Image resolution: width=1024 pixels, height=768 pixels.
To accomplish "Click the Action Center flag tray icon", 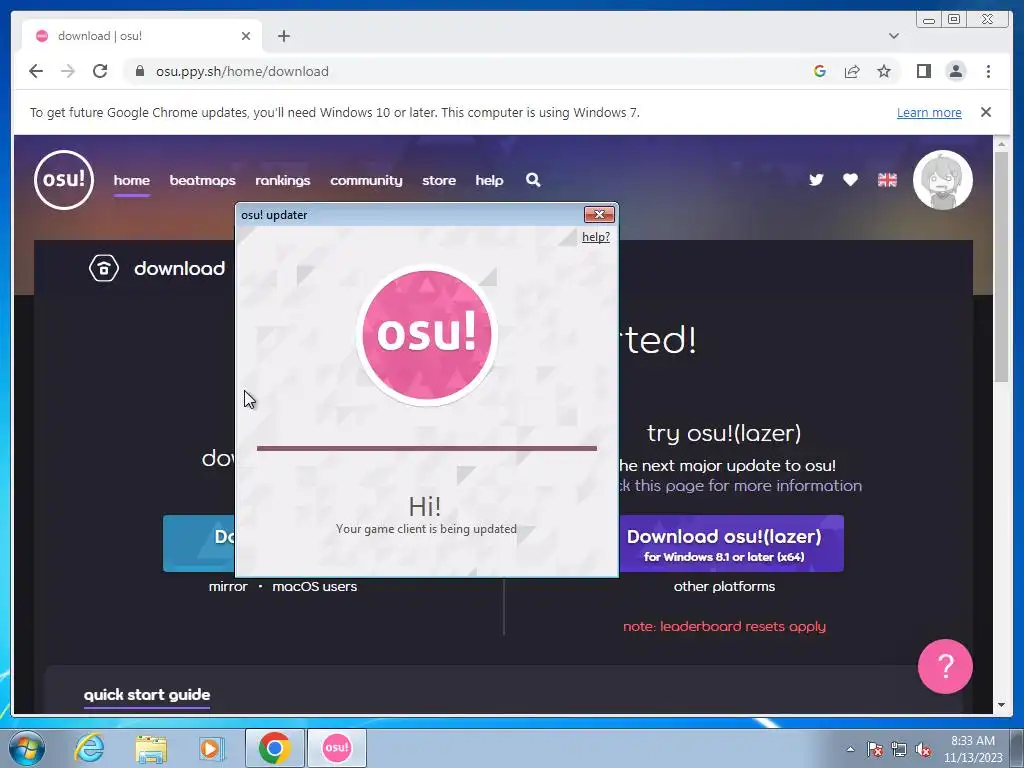I will [875, 750].
